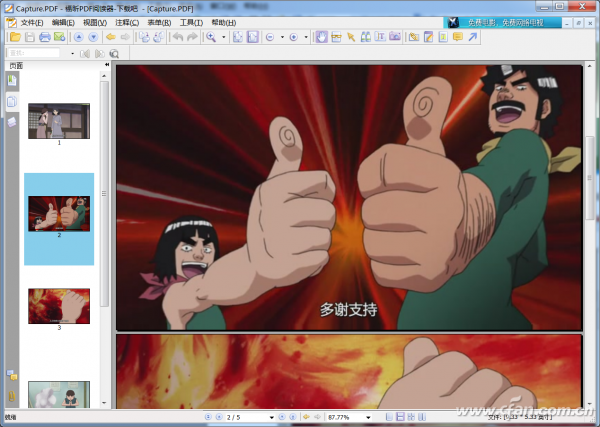Image resolution: width=600 pixels, height=427 pixels.
Task: Open the 工具(T) menu
Action: pos(191,23)
